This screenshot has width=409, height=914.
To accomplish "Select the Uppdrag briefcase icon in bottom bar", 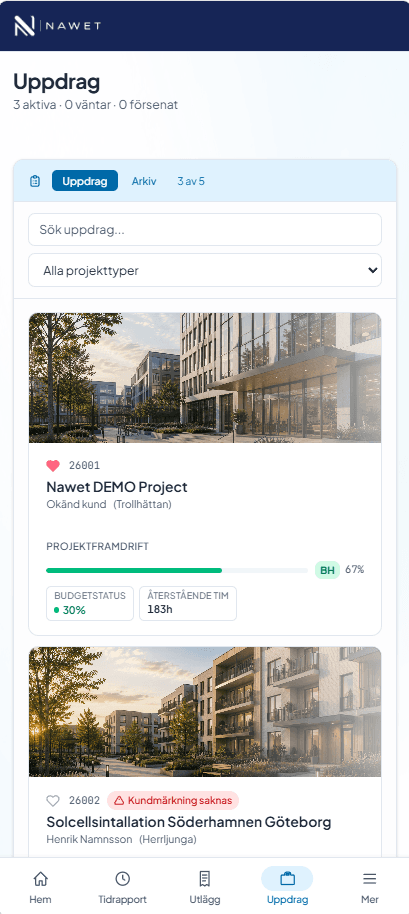I will [x=287, y=878].
